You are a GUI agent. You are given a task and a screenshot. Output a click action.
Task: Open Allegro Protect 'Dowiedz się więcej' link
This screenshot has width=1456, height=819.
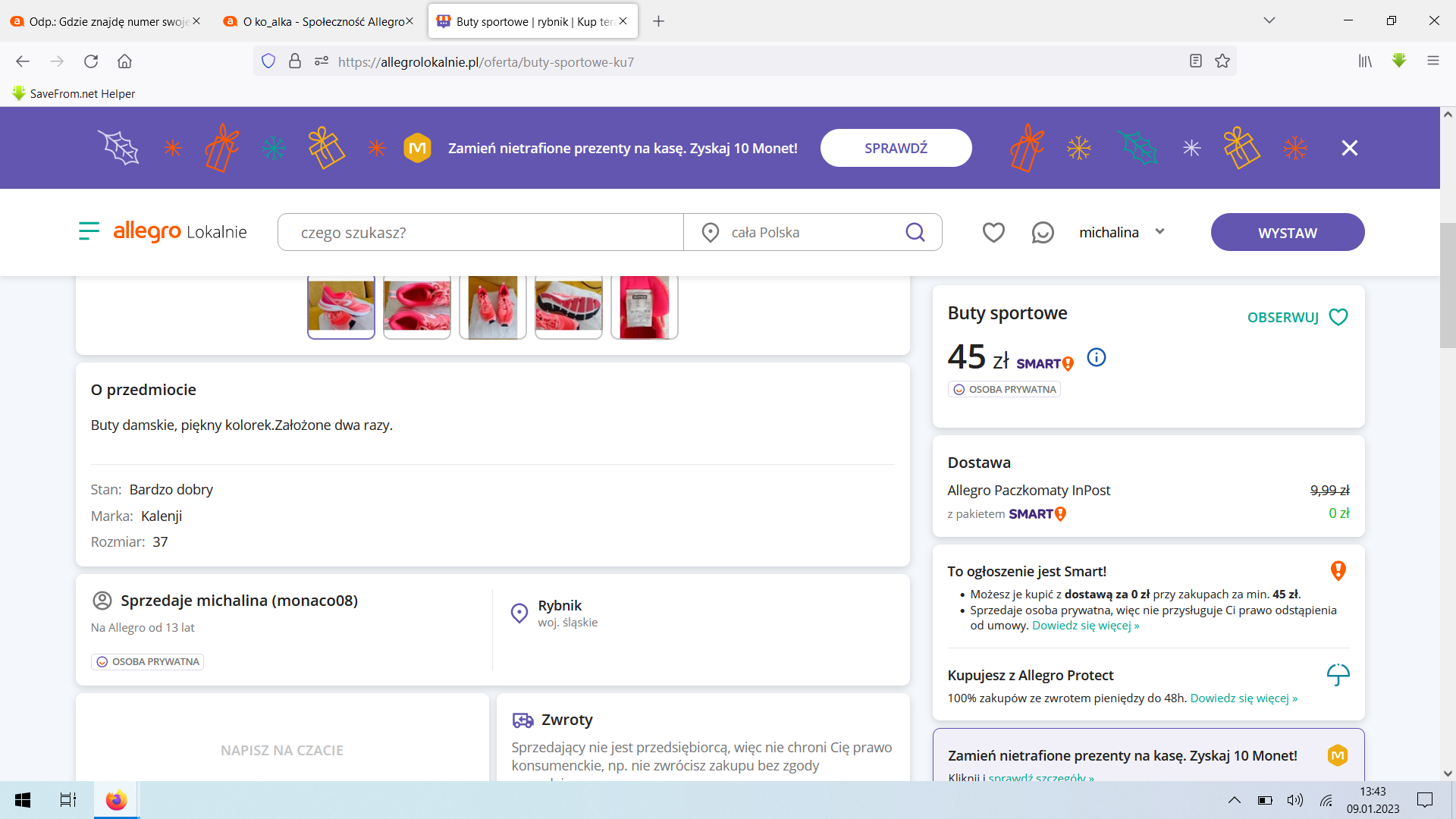[1244, 698]
